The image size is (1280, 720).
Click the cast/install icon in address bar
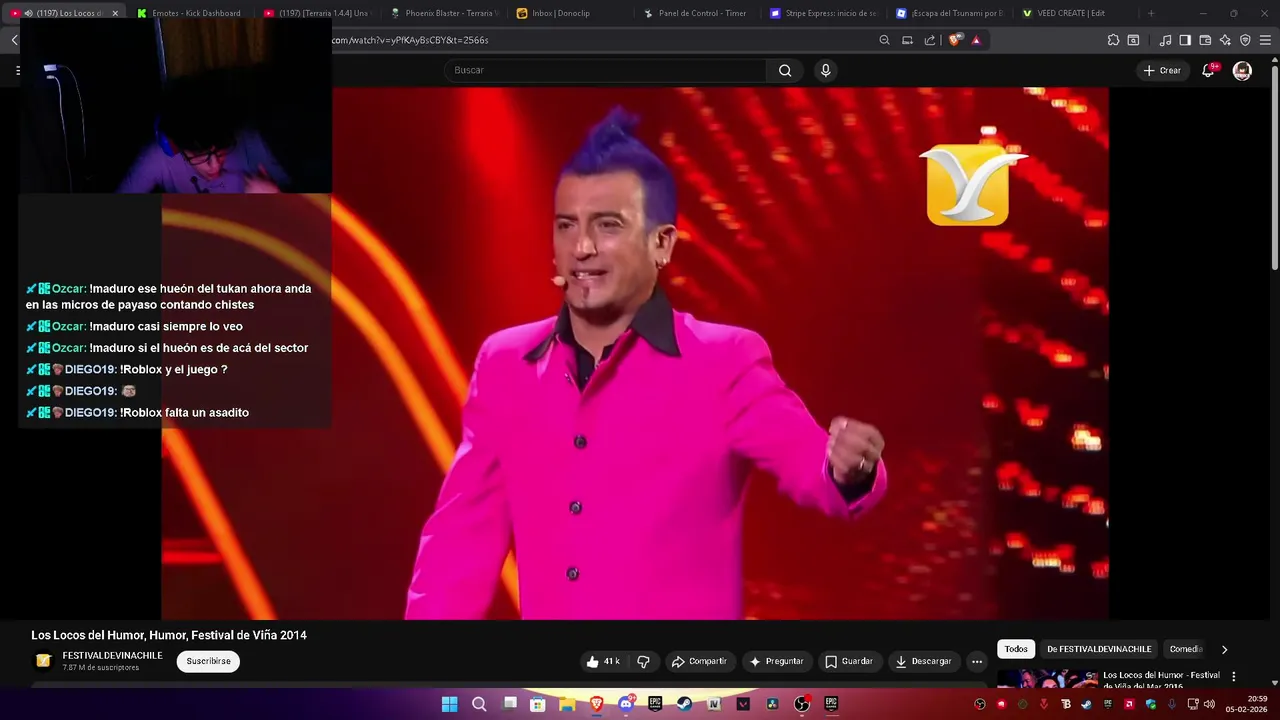[x=907, y=40]
